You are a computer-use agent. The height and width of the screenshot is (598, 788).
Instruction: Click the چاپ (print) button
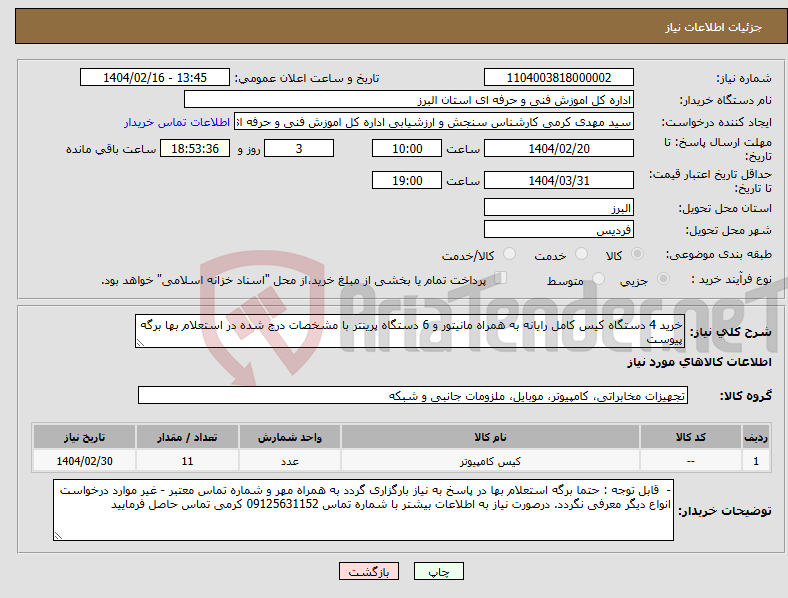(x=438, y=571)
